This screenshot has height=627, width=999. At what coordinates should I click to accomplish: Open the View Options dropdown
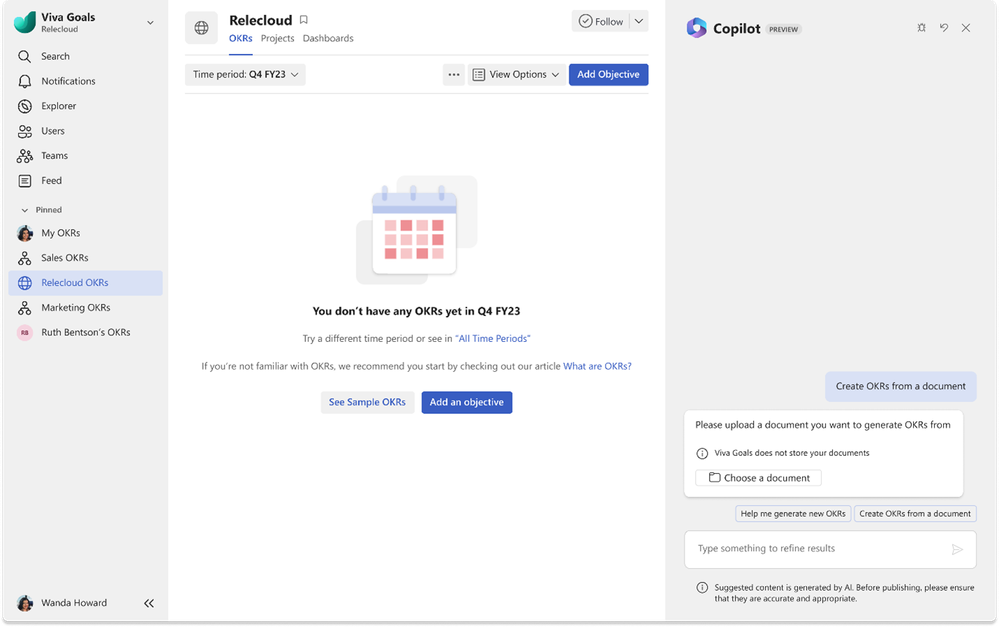pos(516,75)
